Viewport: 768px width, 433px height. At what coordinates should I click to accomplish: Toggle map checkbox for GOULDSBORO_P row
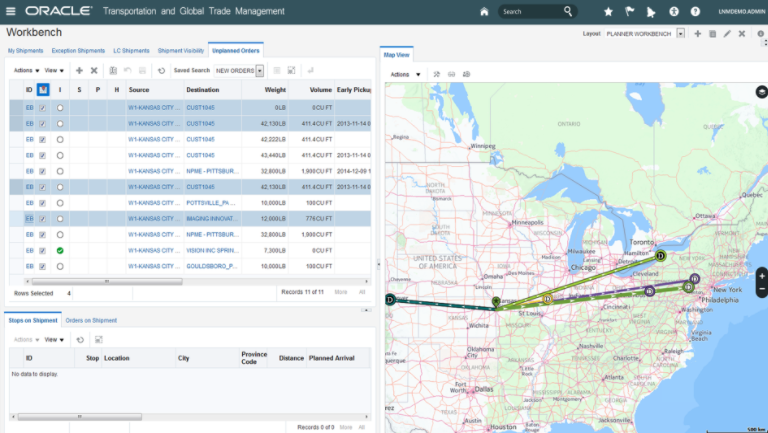click(x=43, y=266)
